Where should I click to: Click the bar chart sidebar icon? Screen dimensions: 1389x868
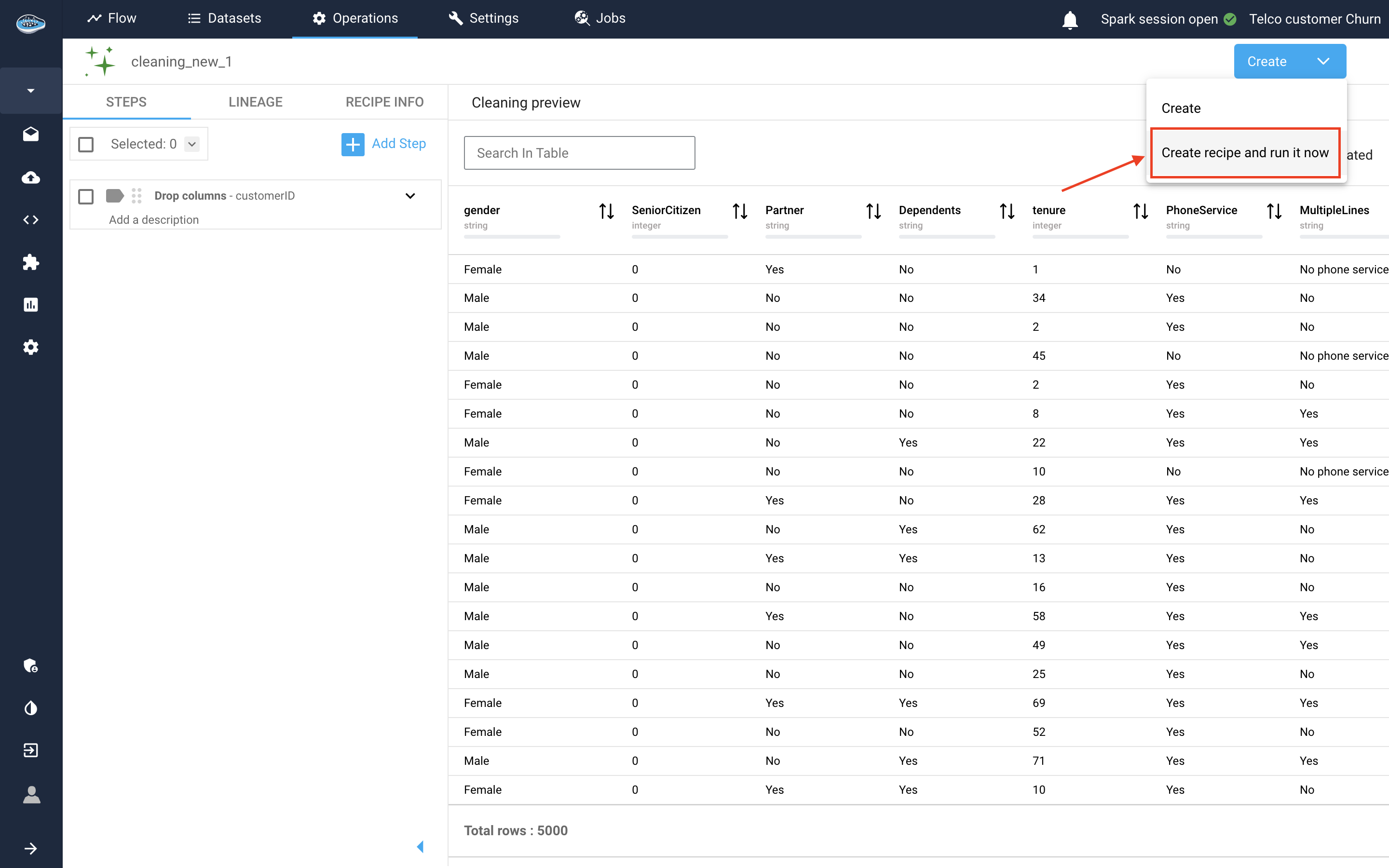[x=31, y=305]
